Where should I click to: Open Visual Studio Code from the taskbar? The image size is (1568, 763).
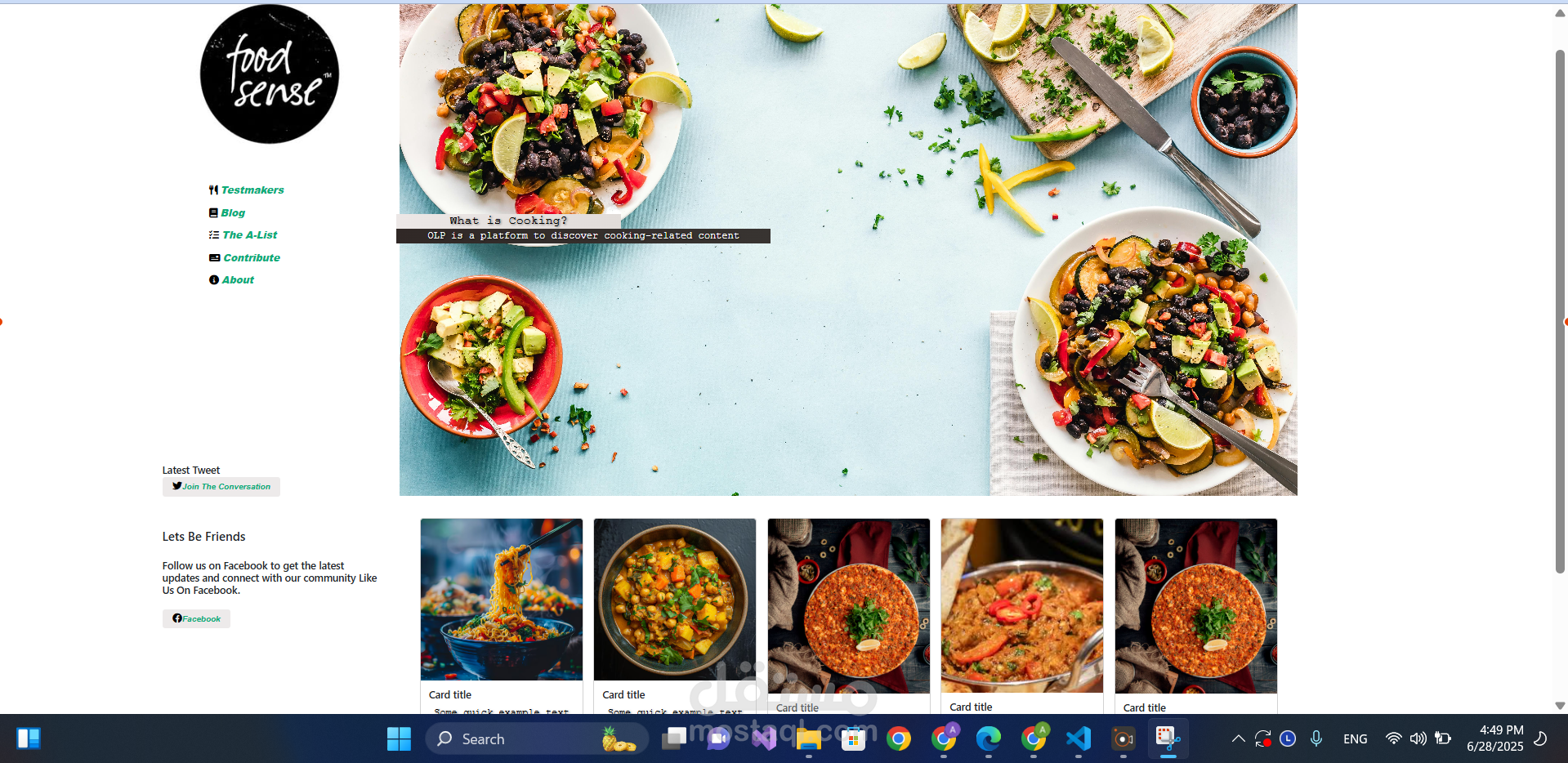pos(1079,738)
